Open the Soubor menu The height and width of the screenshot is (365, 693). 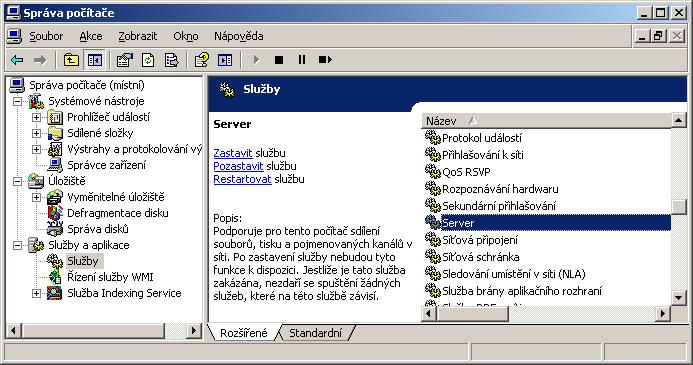[46, 36]
